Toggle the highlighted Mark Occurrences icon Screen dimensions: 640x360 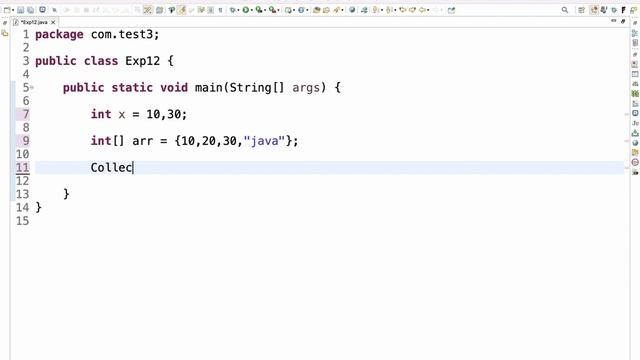pyautogui.click(x=182, y=10)
